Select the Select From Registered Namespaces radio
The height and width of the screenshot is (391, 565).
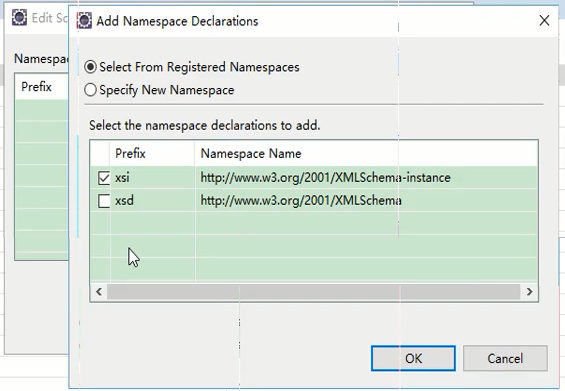point(90,67)
